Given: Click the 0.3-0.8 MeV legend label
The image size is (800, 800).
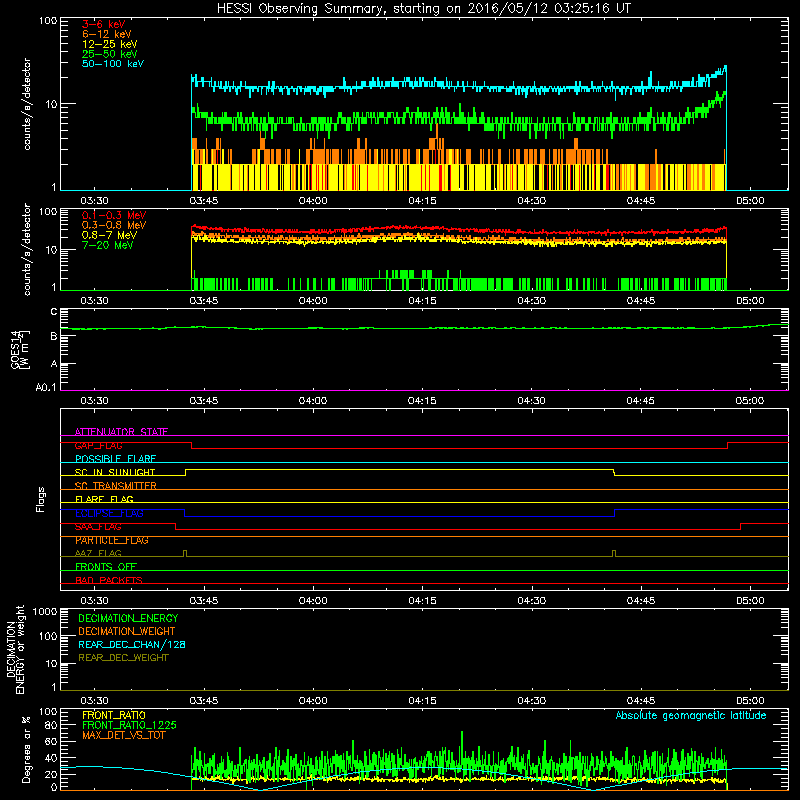Looking at the screenshot, I should click(114, 225).
